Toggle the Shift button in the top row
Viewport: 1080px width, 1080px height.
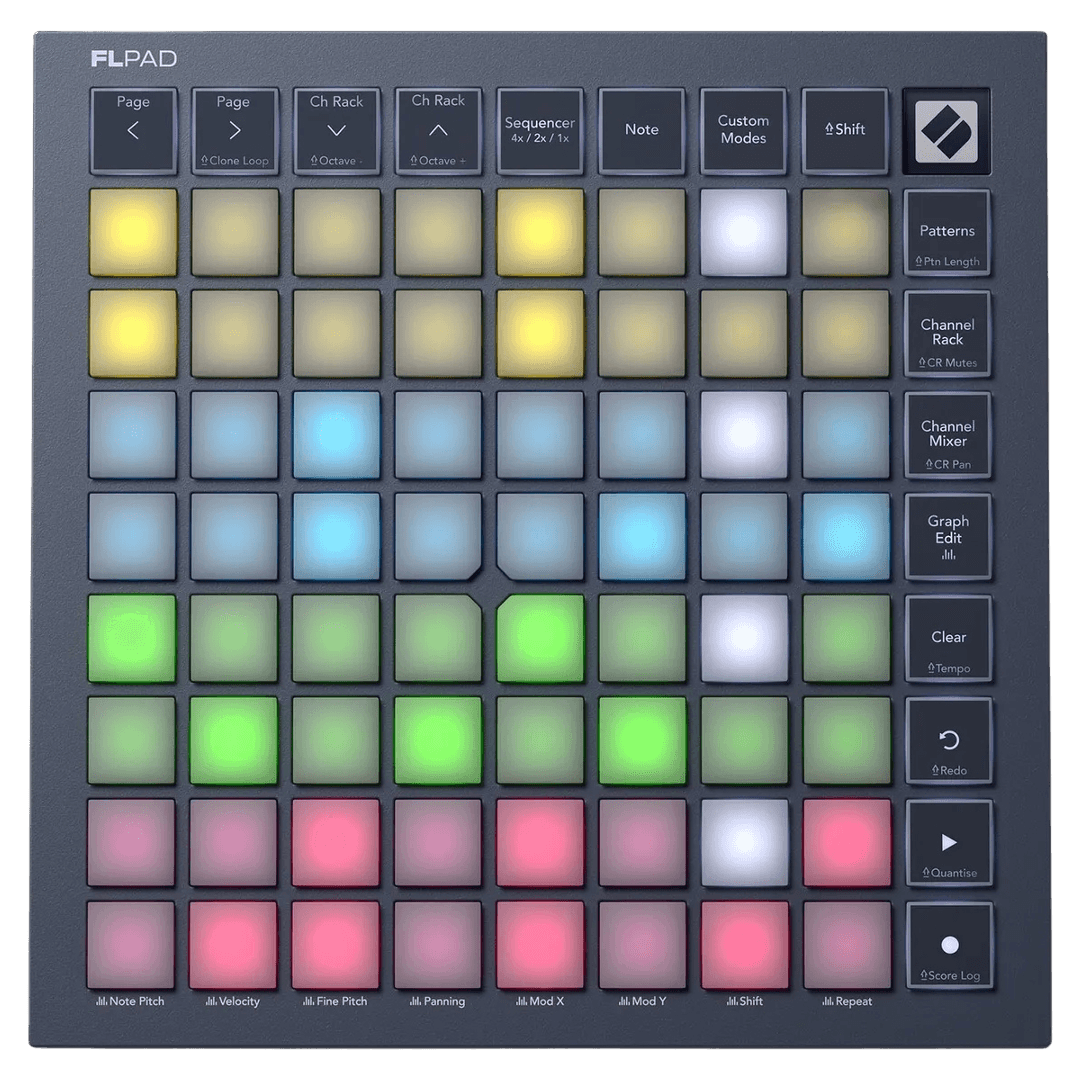[x=845, y=130]
